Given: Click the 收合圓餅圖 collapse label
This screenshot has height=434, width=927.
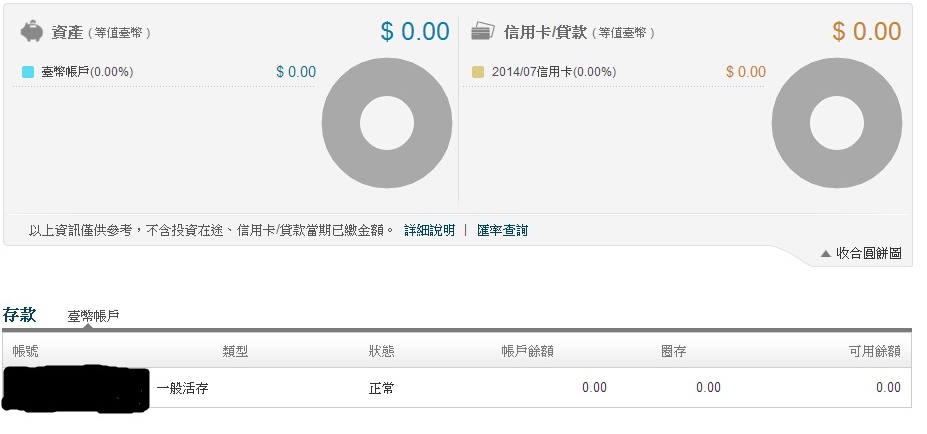Looking at the screenshot, I should (868, 254).
